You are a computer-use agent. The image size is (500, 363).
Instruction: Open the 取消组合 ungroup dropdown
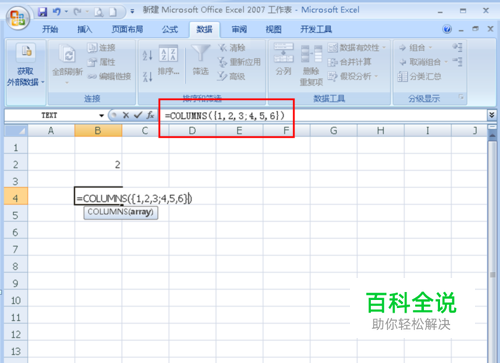point(423,62)
